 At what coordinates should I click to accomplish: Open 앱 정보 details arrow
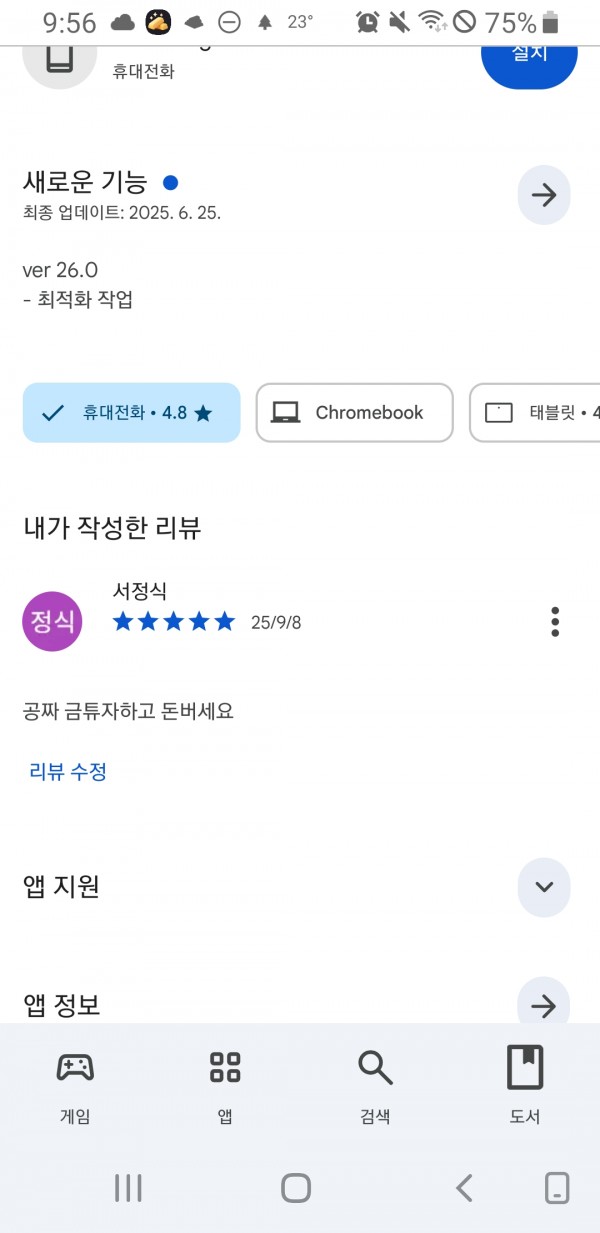click(544, 1005)
